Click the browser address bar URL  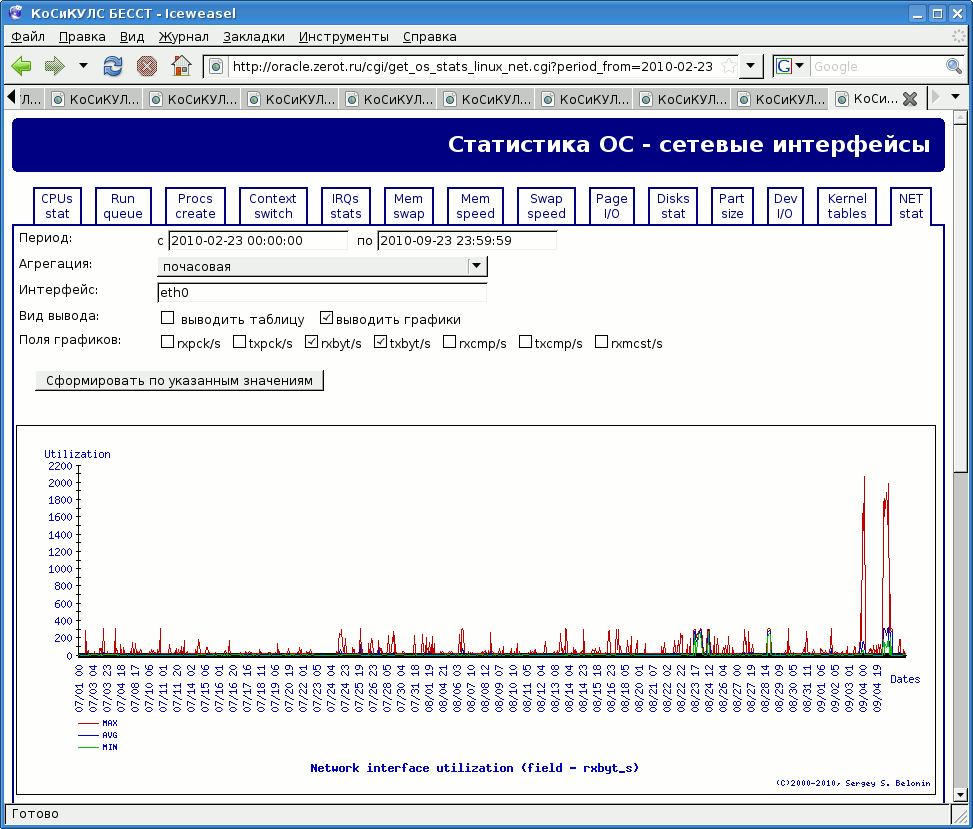click(472, 66)
